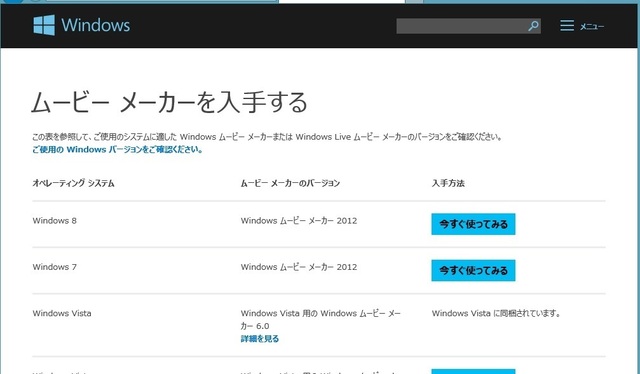Select the ムービー メーカーのバージョン column header
The image size is (640, 374).
[x=290, y=183]
